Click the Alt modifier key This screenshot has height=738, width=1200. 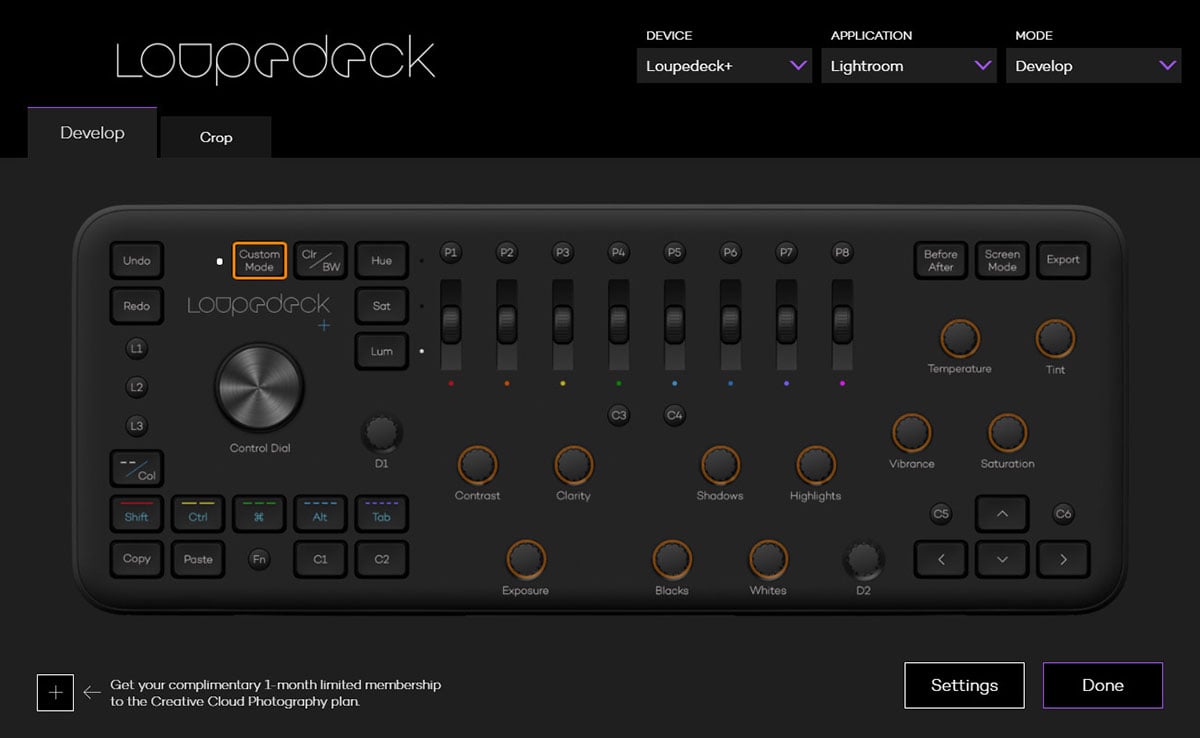[320, 513]
